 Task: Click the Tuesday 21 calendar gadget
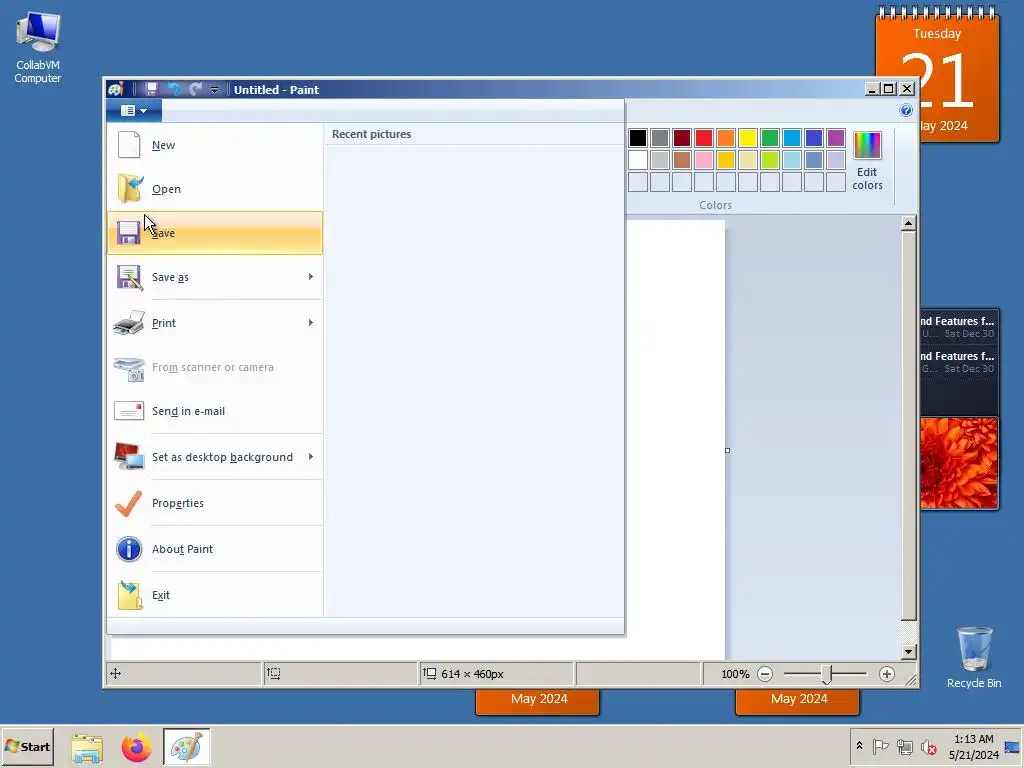pos(937,75)
